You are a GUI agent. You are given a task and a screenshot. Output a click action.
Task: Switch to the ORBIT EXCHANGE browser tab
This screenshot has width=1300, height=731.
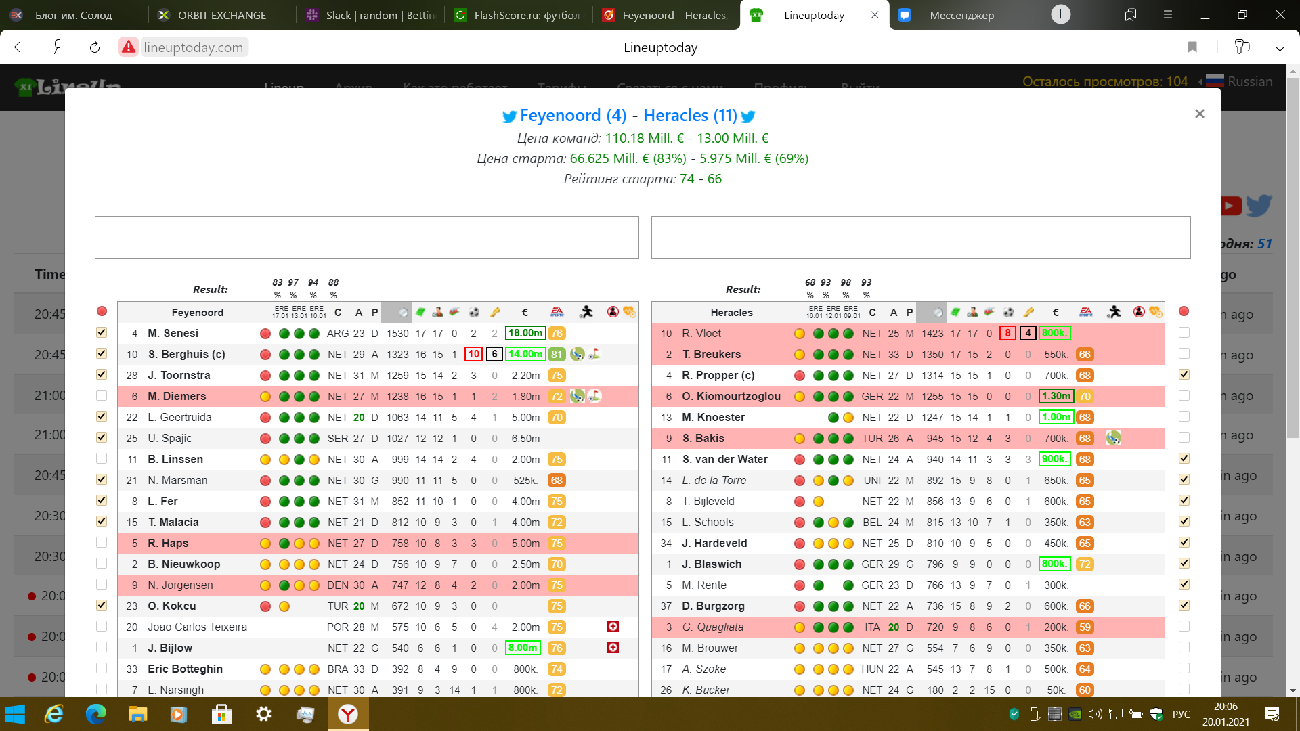tap(218, 15)
